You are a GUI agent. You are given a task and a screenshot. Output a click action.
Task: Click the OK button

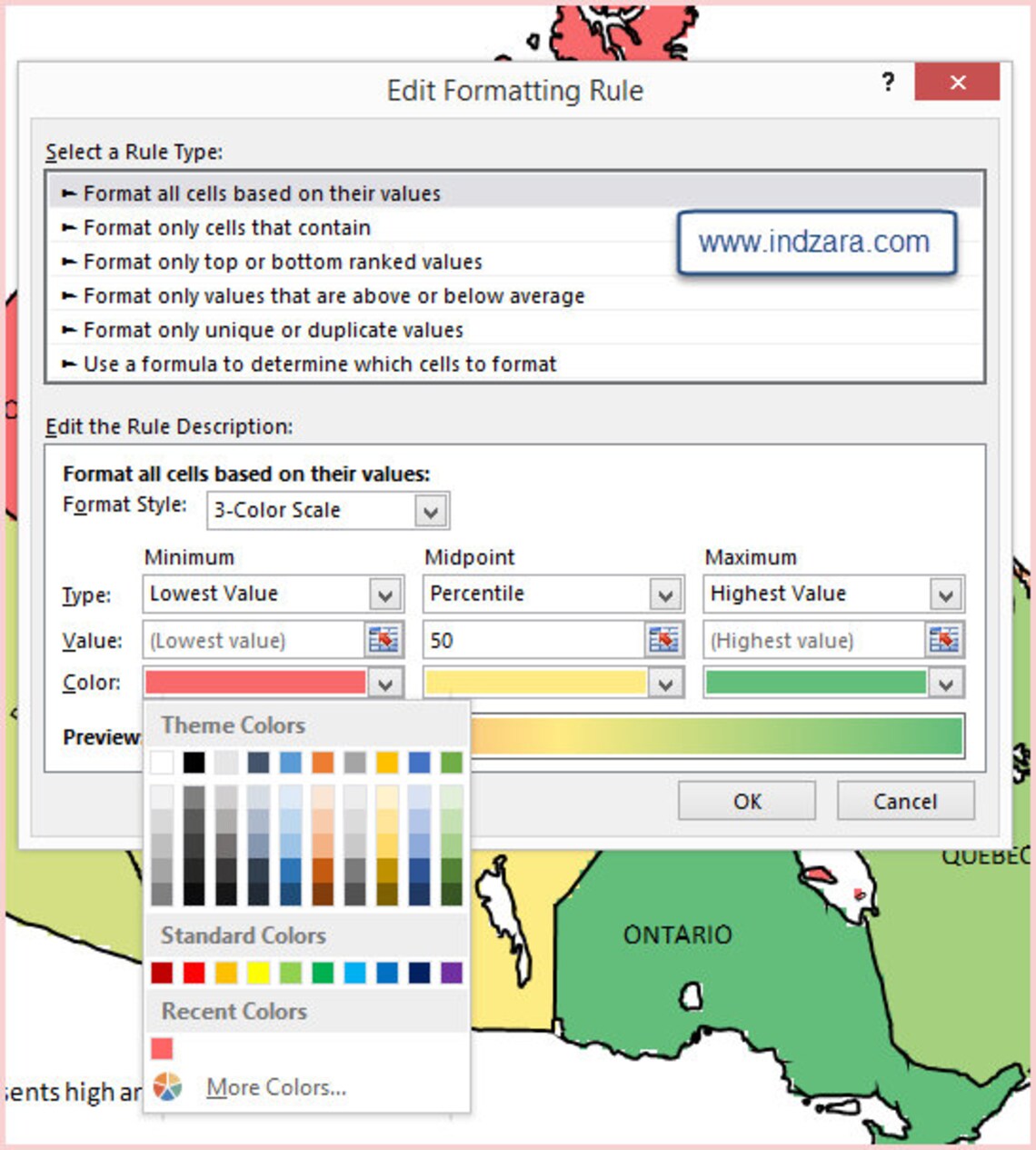click(x=746, y=801)
